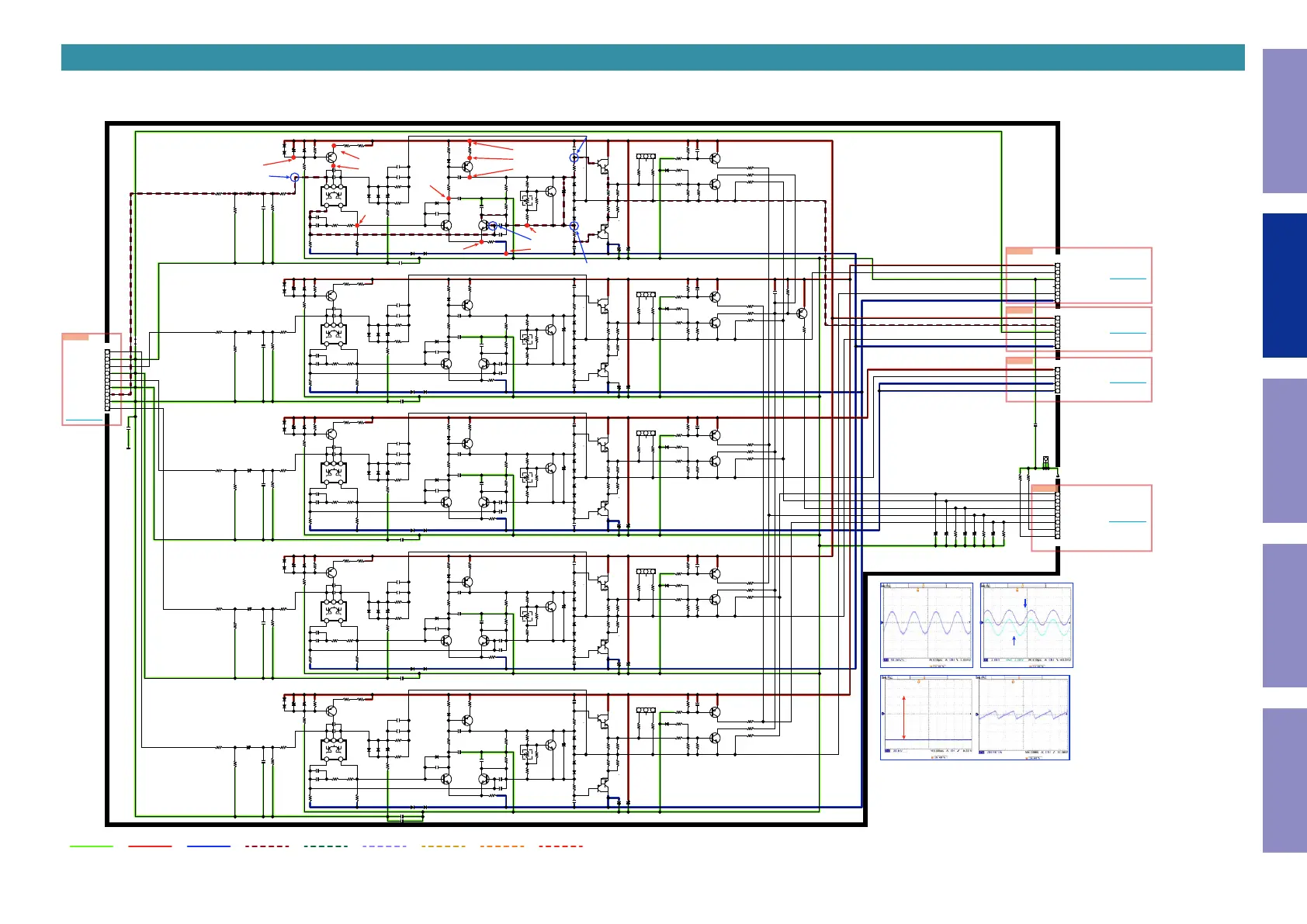The height and width of the screenshot is (924, 1307).
Task: Open the third side tab from the top
Action: [1284, 451]
